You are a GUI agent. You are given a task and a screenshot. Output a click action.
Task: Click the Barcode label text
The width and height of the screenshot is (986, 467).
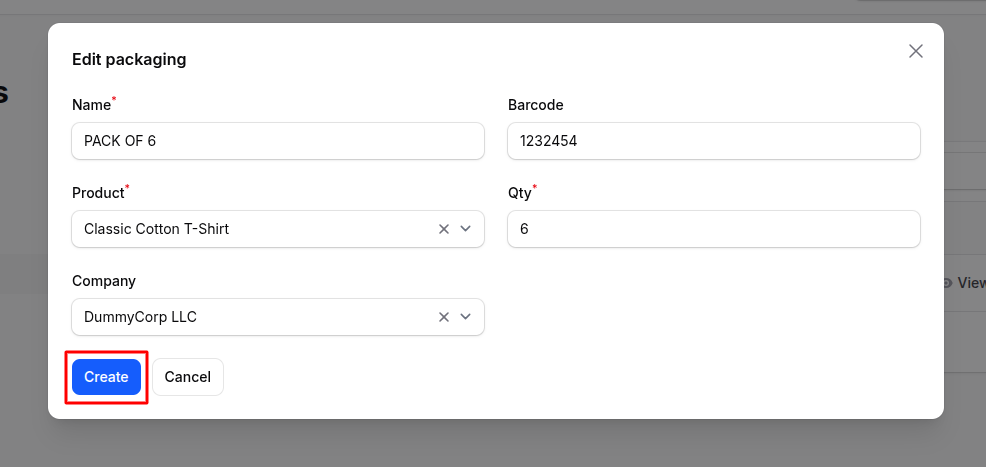[x=535, y=105]
